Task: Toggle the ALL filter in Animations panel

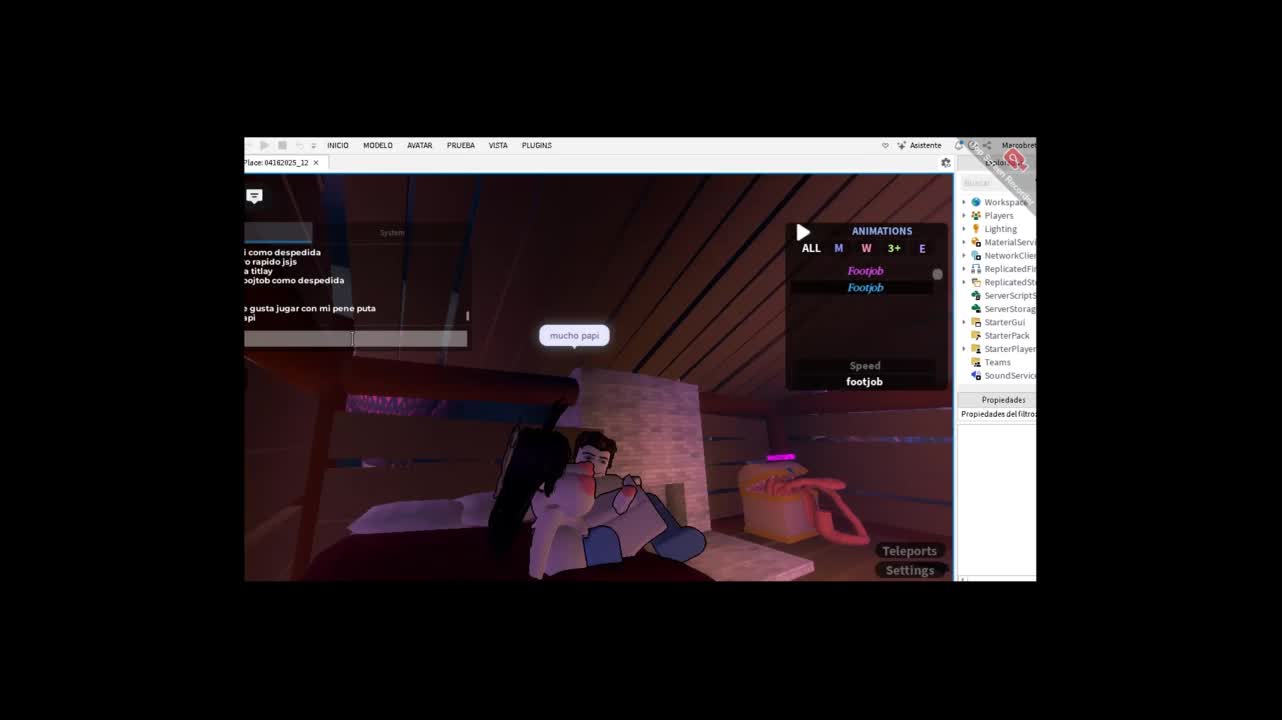Action: pos(811,248)
